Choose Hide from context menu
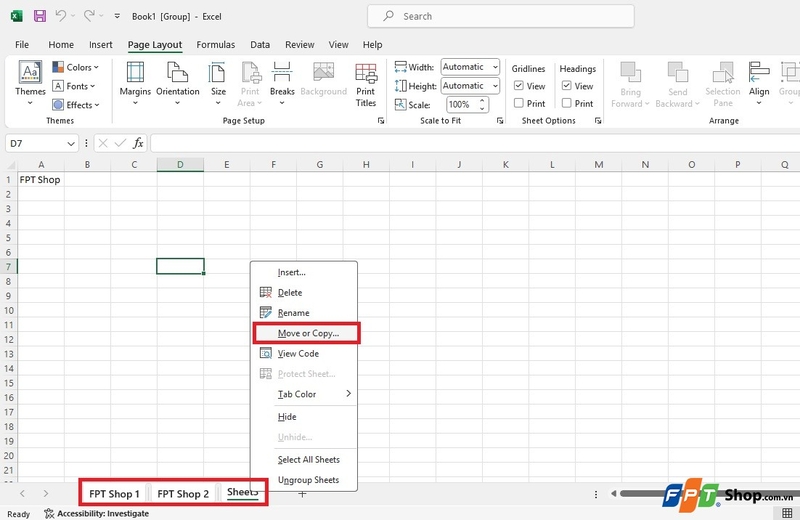The width and height of the screenshot is (800, 520). (x=305, y=417)
